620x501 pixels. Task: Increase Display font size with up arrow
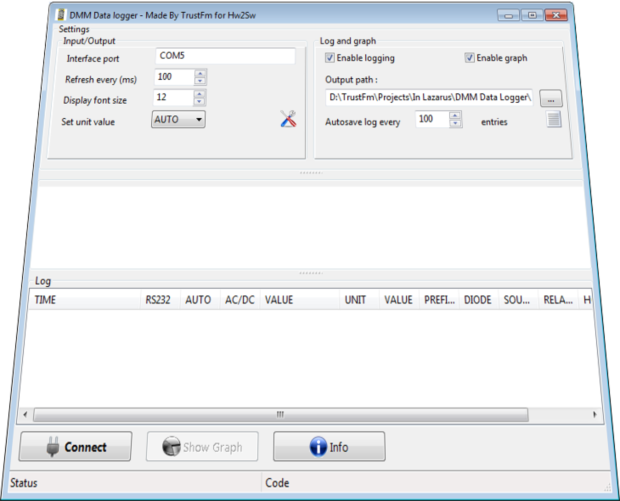[x=200, y=94]
